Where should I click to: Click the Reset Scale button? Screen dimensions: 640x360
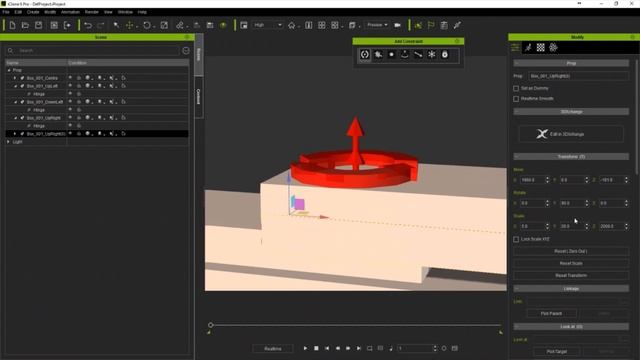coord(571,264)
